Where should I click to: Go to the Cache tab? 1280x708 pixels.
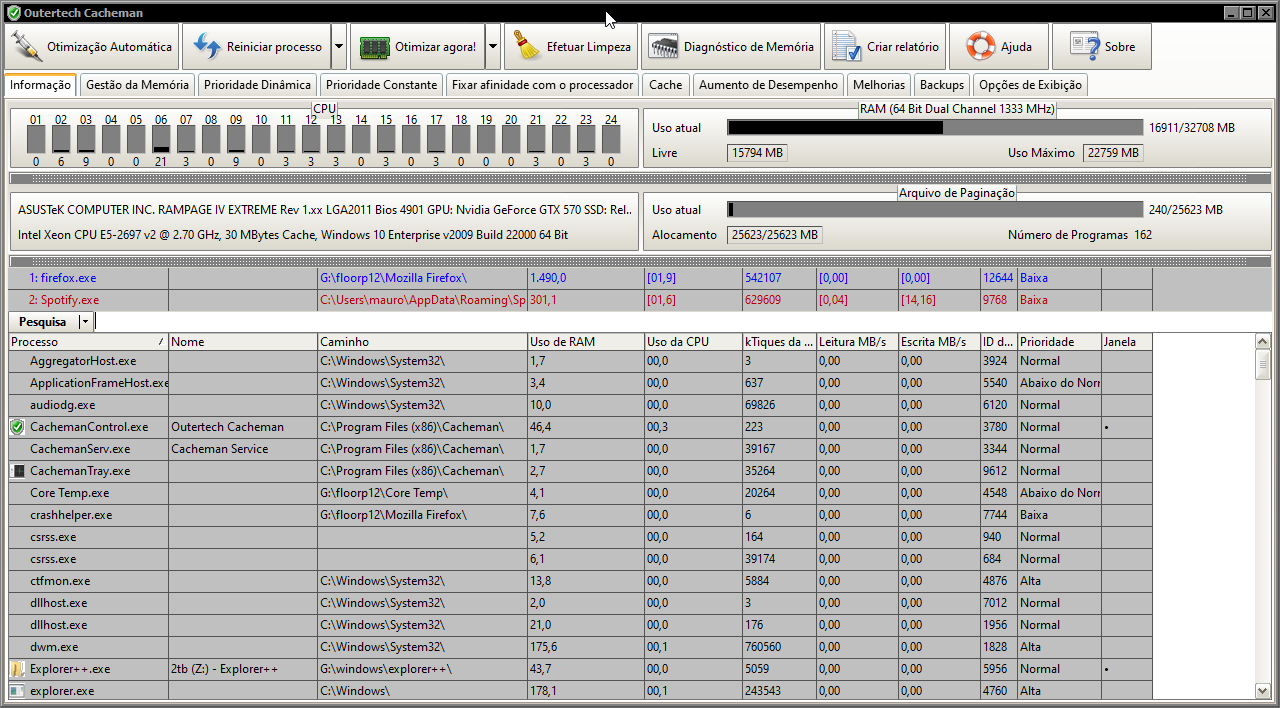point(665,85)
